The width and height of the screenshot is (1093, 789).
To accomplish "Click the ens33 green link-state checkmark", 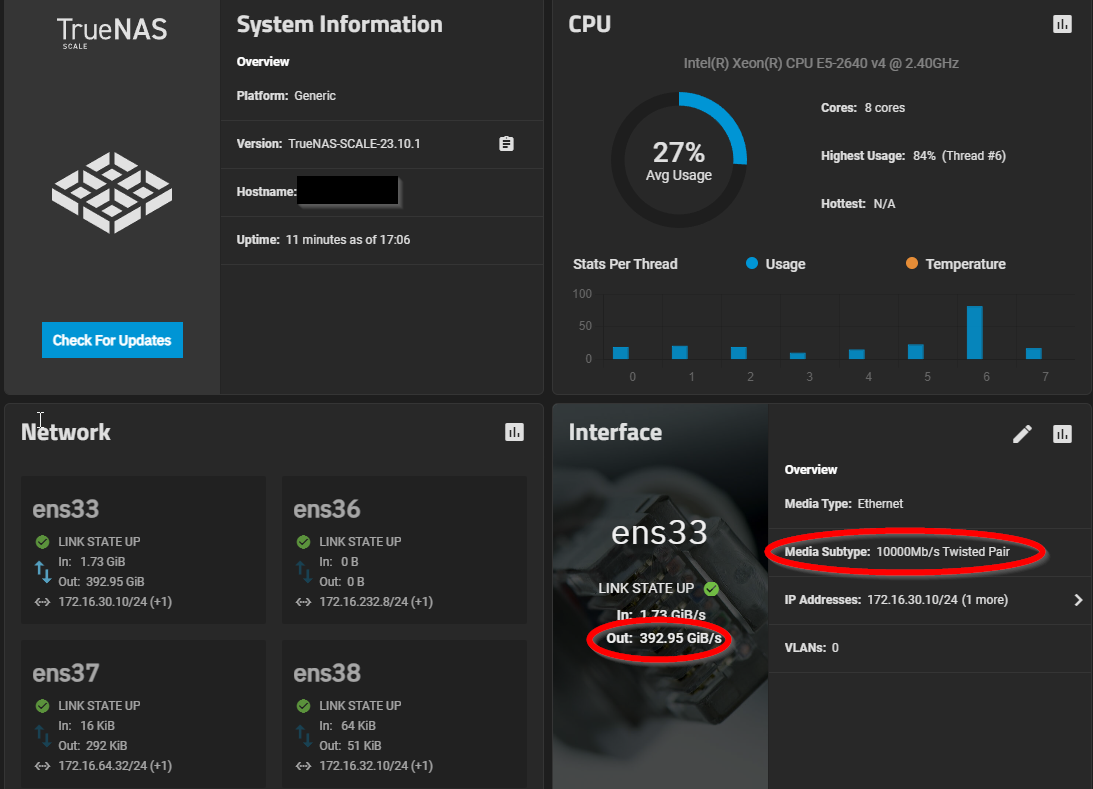I will pos(42,542).
